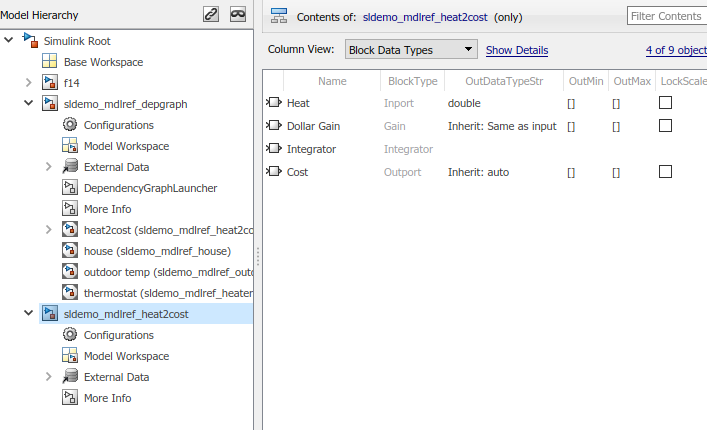Toggle LockScale checkbox for Cost
The width and height of the screenshot is (707, 430).
pyautogui.click(x=666, y=172)
